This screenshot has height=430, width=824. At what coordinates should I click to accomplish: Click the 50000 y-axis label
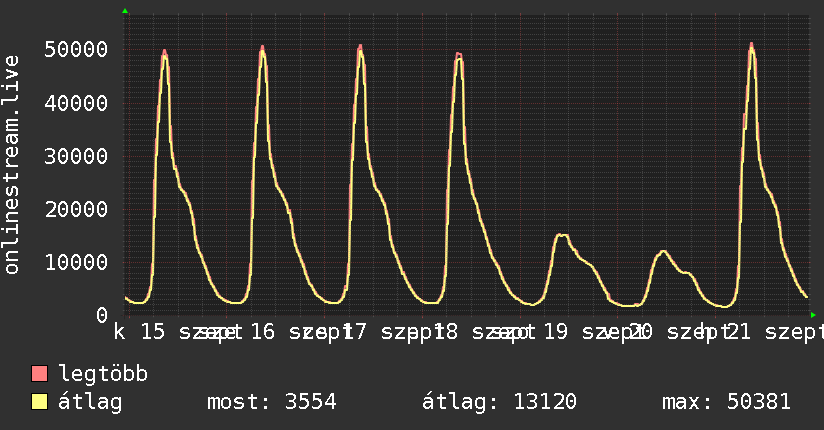[x=76, y=49]
